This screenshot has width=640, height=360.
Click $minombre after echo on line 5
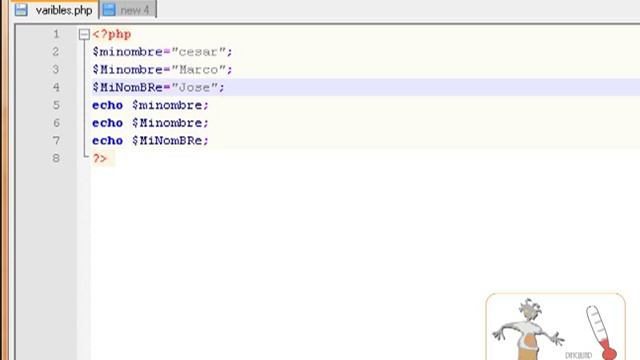(167, 105)
